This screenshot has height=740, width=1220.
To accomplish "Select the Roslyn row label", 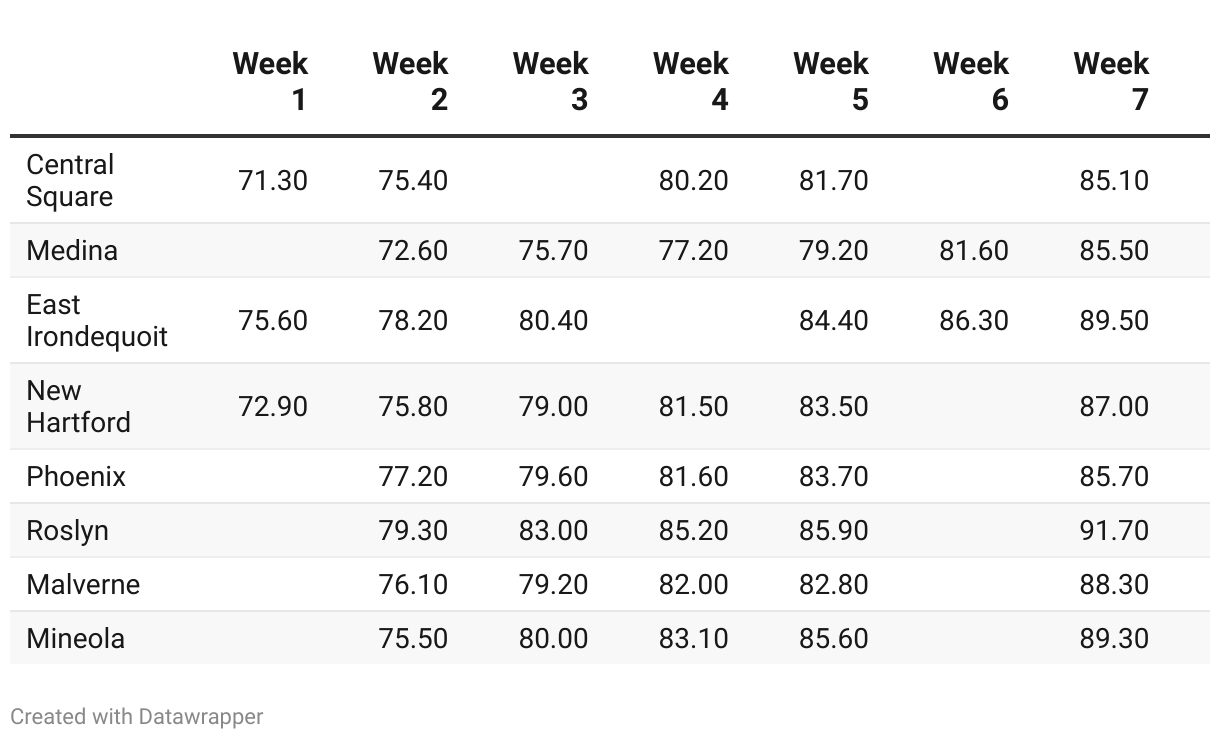I will [x=67, y=530].
